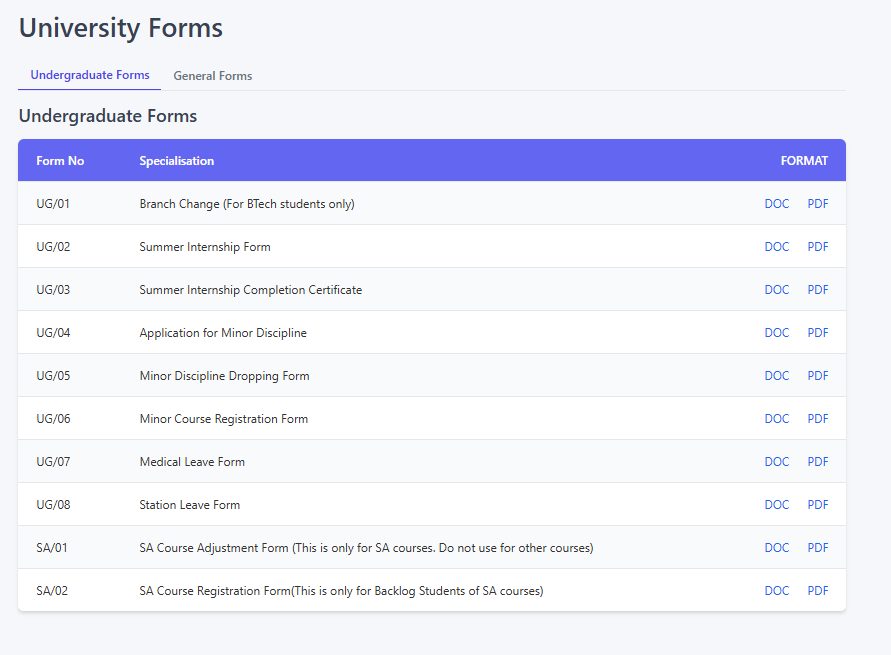The height and width of the screenshot is (655, 891).
Task: Get PDF of Summer Internship Completion Certificate
Action: coord(818,290)
